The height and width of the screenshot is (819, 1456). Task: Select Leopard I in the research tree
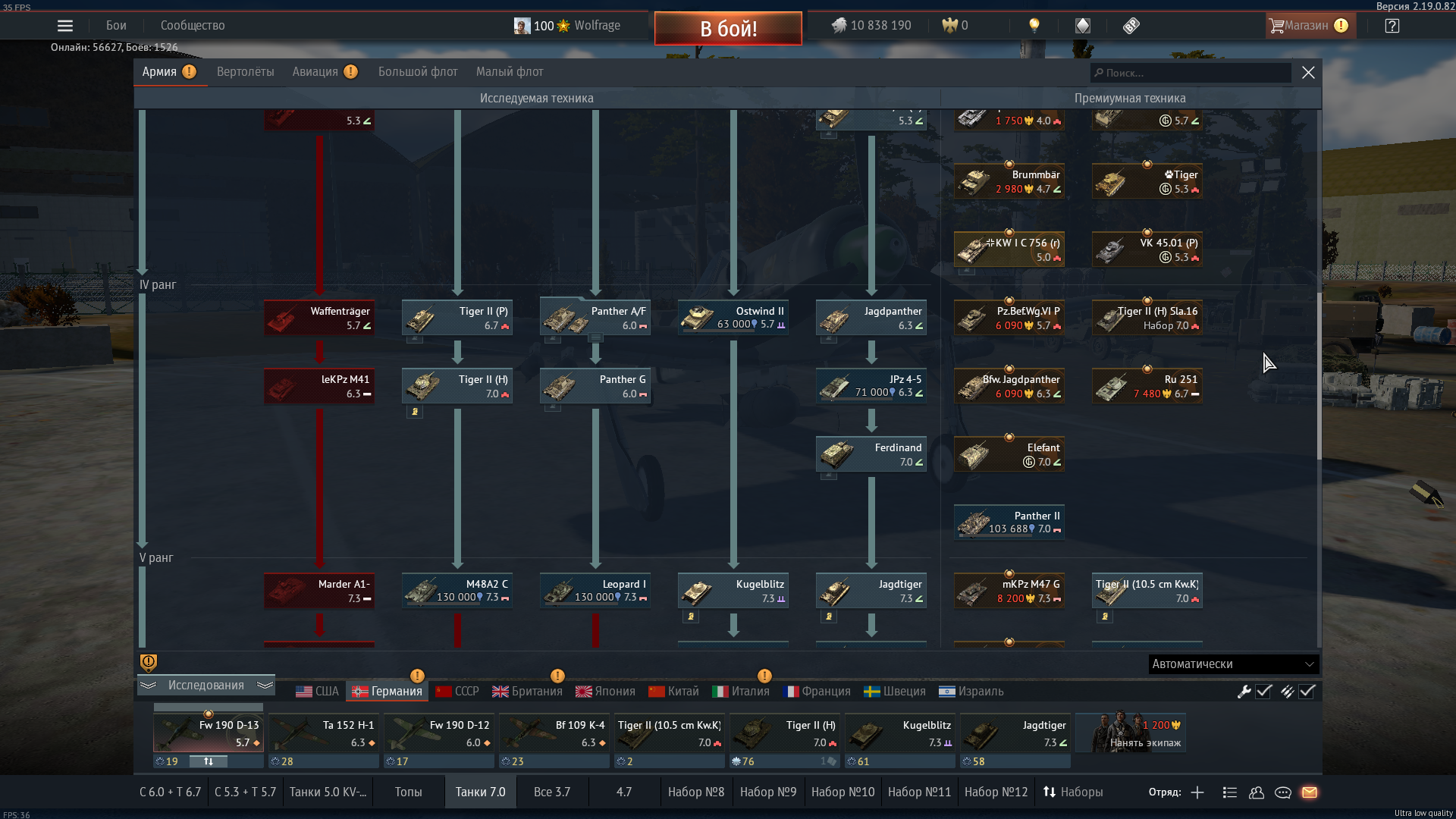click(595, 591)
